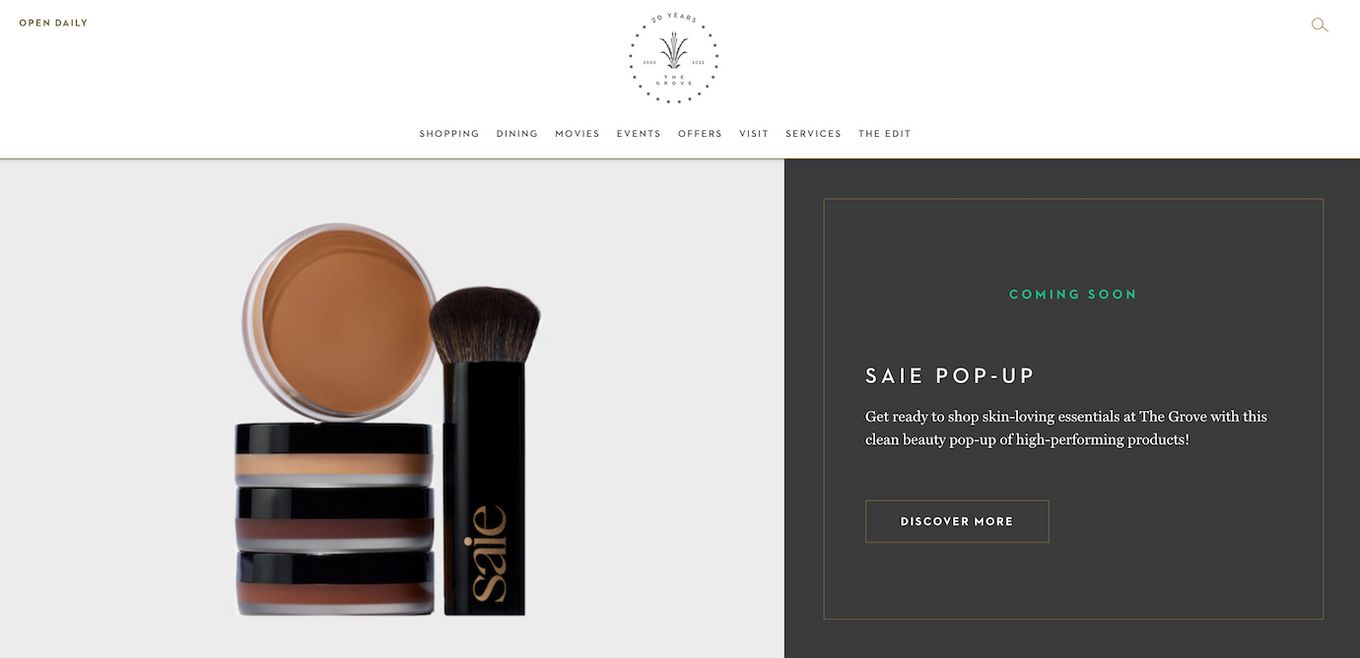Click The Grove 20 Years logo
Screen dimensions: 1360x658
[673, 58]
